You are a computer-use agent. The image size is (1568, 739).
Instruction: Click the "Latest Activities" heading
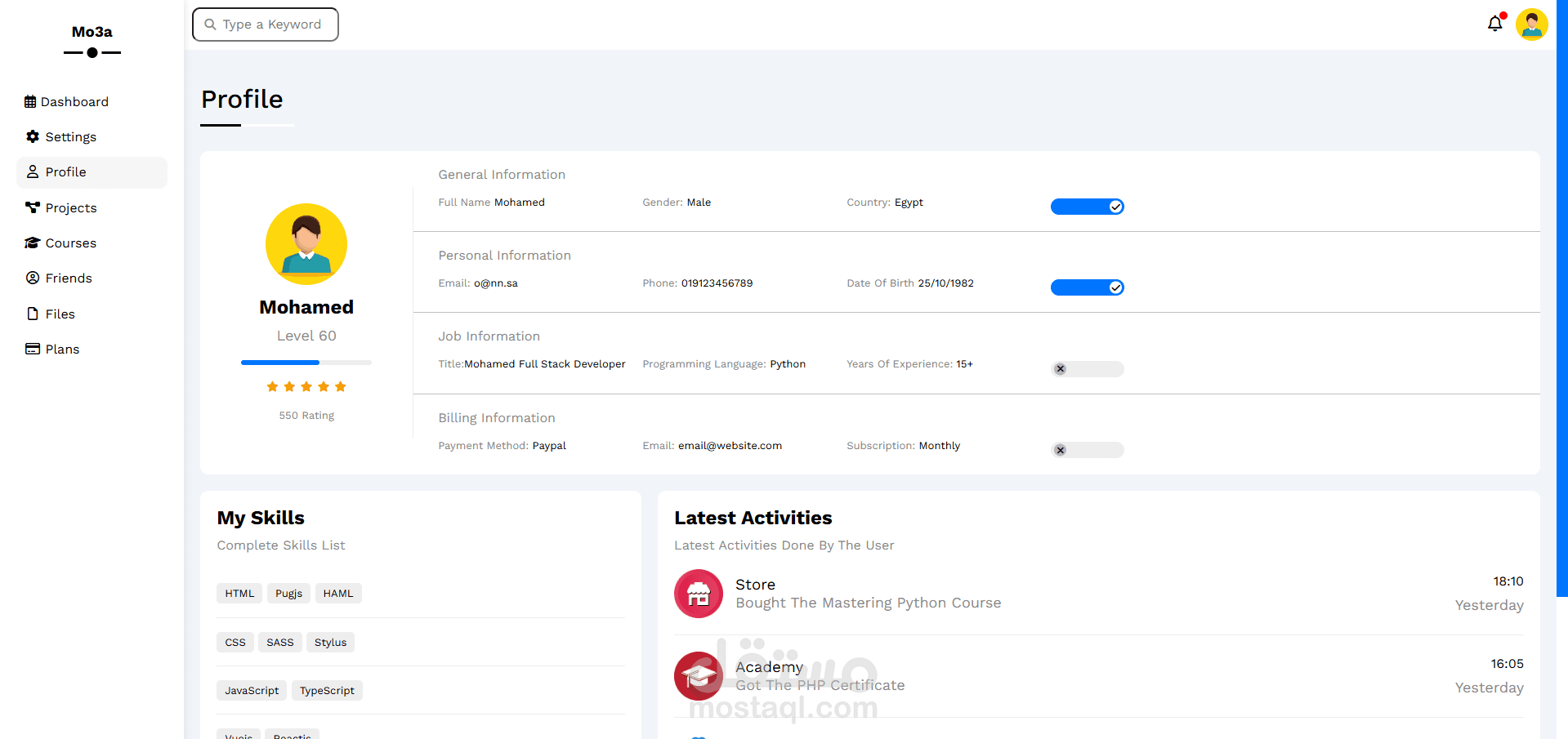click(753, 518)
